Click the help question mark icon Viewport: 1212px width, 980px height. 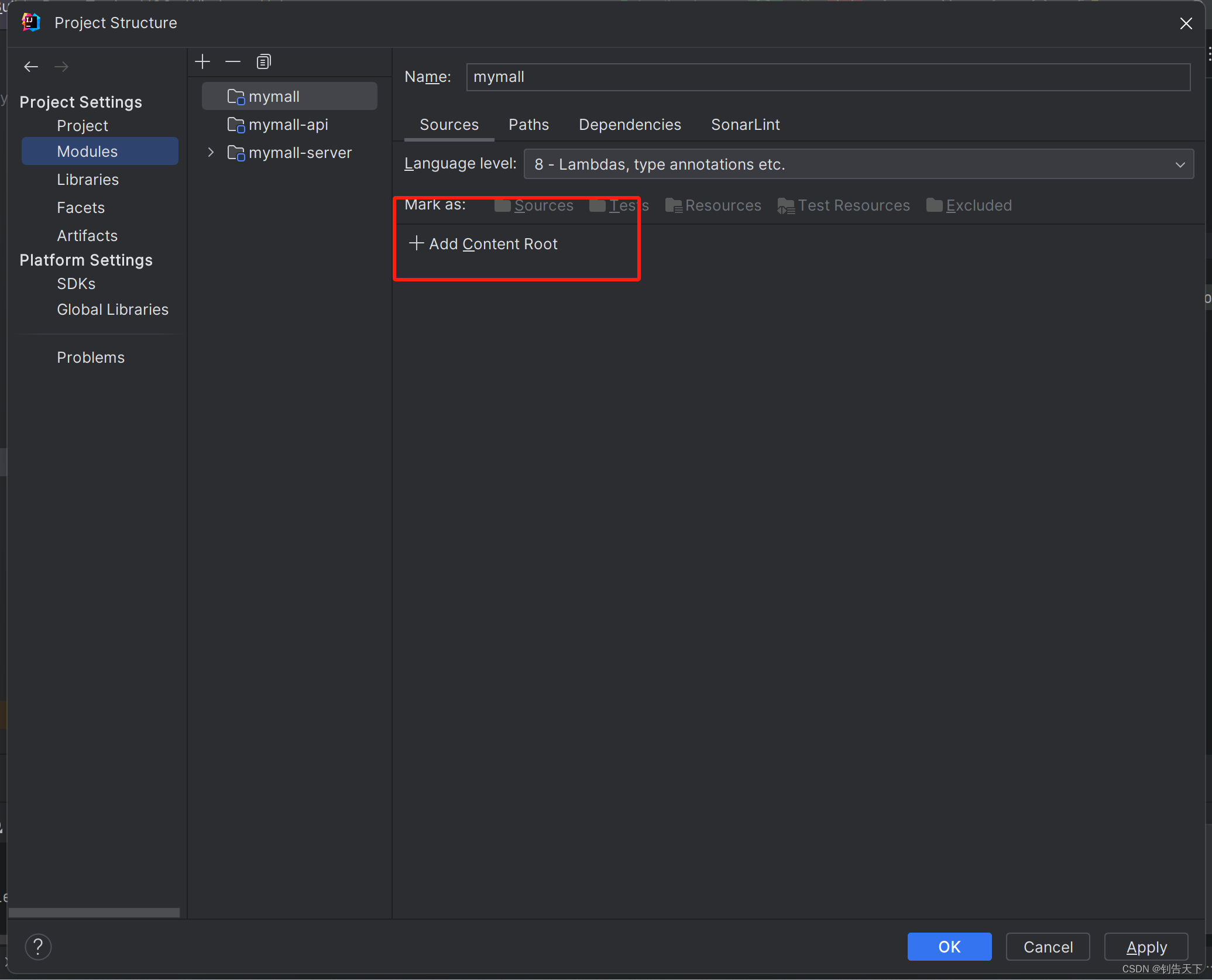pos(38,947)
